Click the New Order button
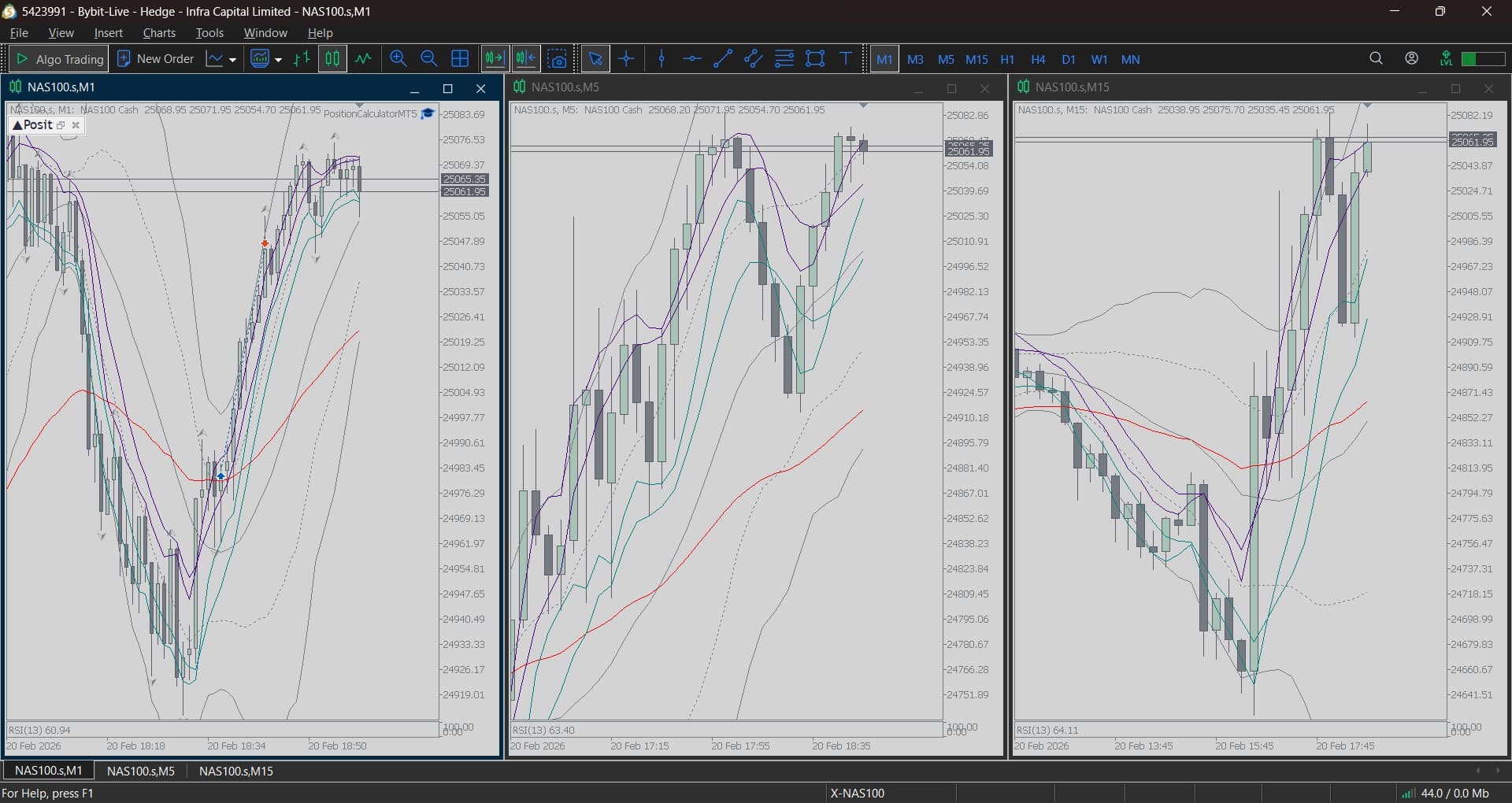The height and width of the screenshot is (803, 1512). (x=156, y=59)
